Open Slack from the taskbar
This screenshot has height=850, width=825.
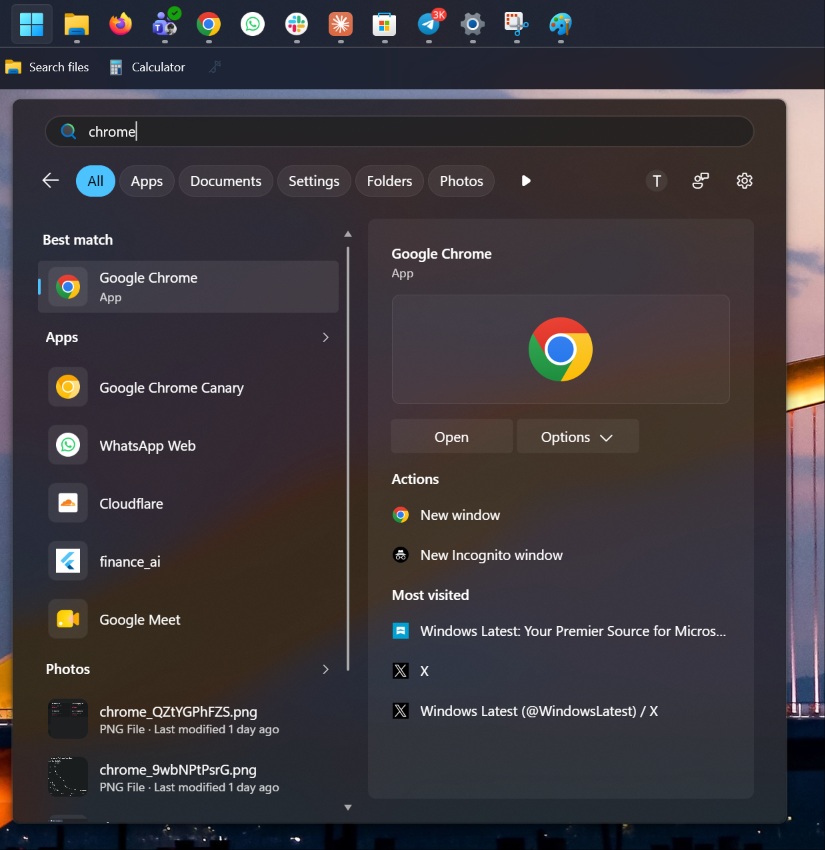click(297, 24)
